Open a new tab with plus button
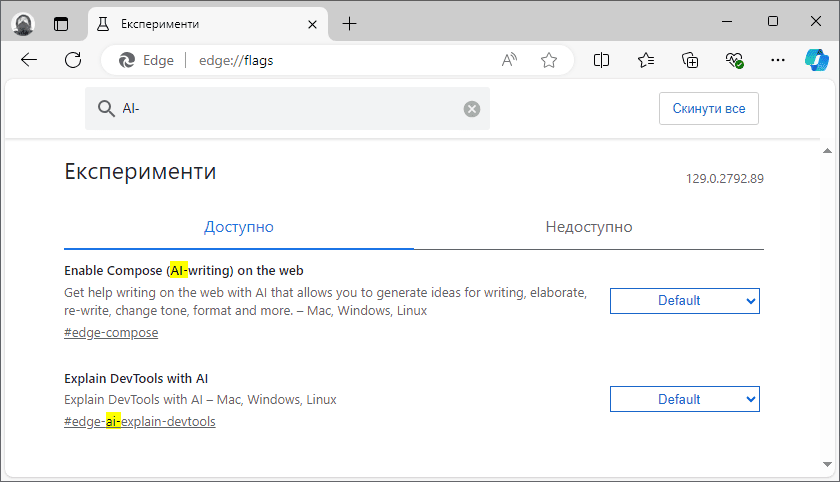The image size is (840, 482). (349, 24)
